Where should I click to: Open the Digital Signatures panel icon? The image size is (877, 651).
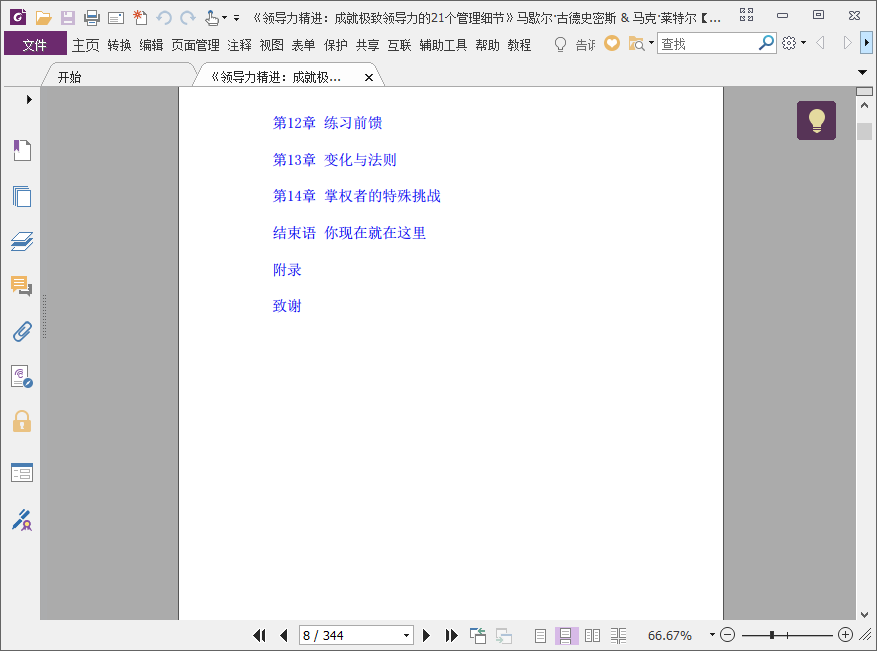(22, 377)
